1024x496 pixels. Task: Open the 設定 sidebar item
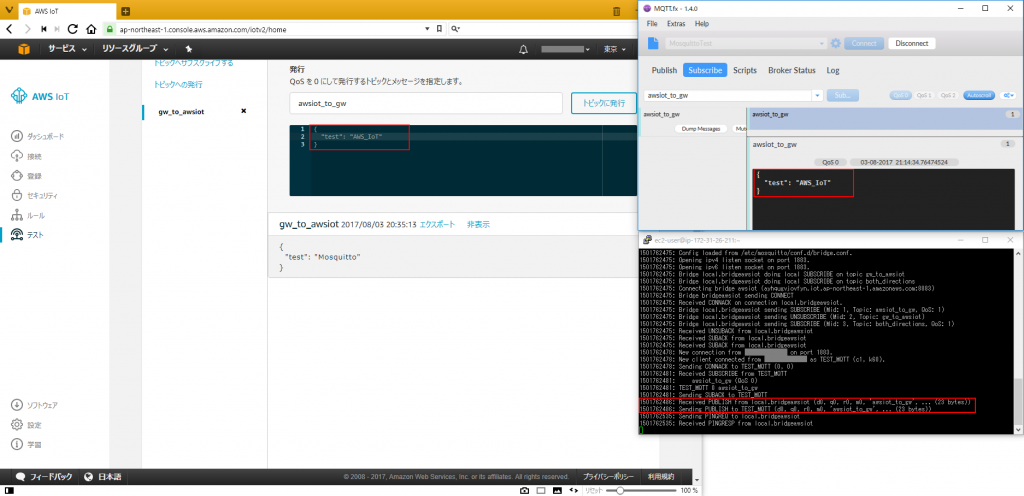click(x=27, y=425)
